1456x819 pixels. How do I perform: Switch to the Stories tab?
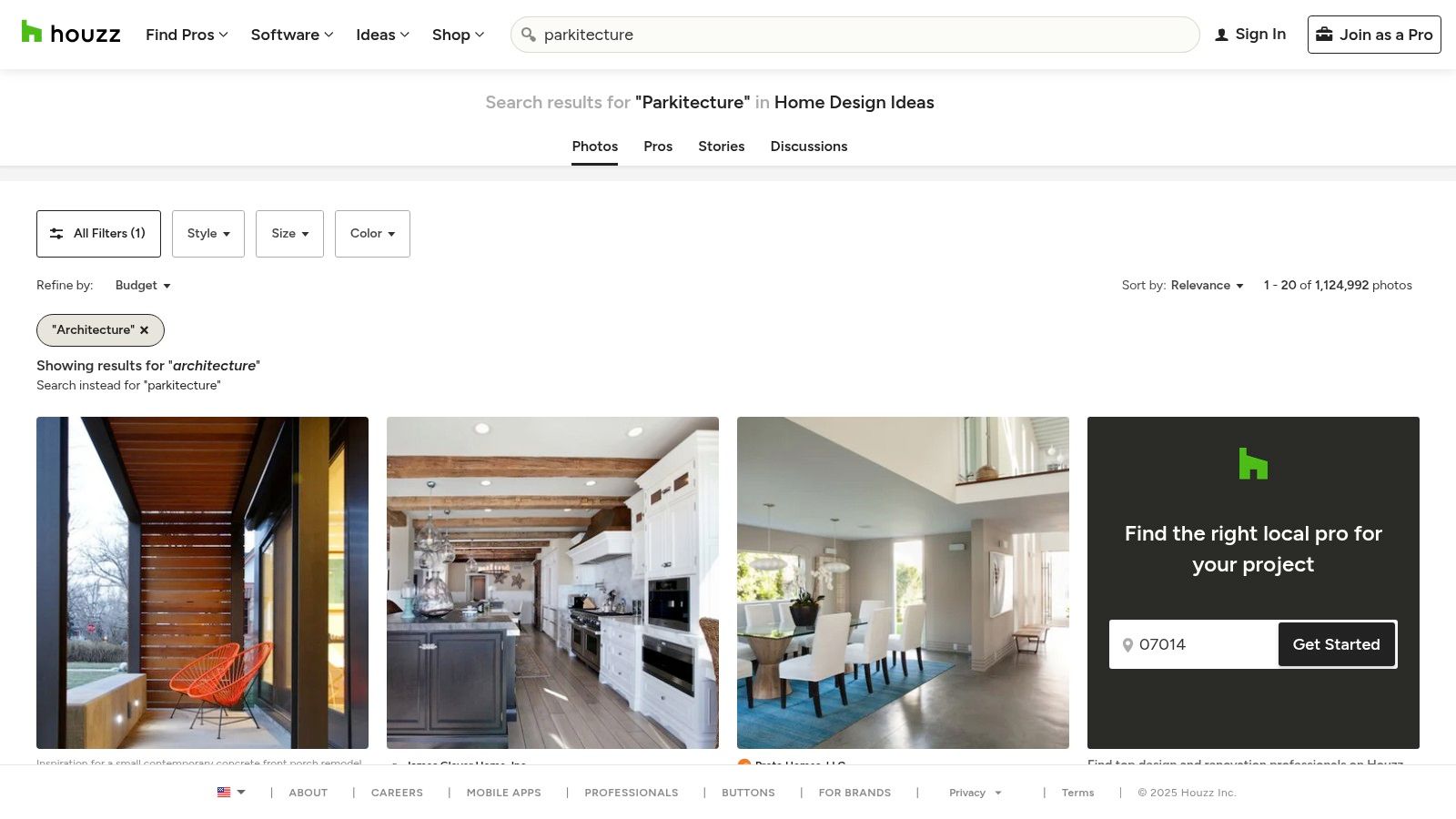721,147
